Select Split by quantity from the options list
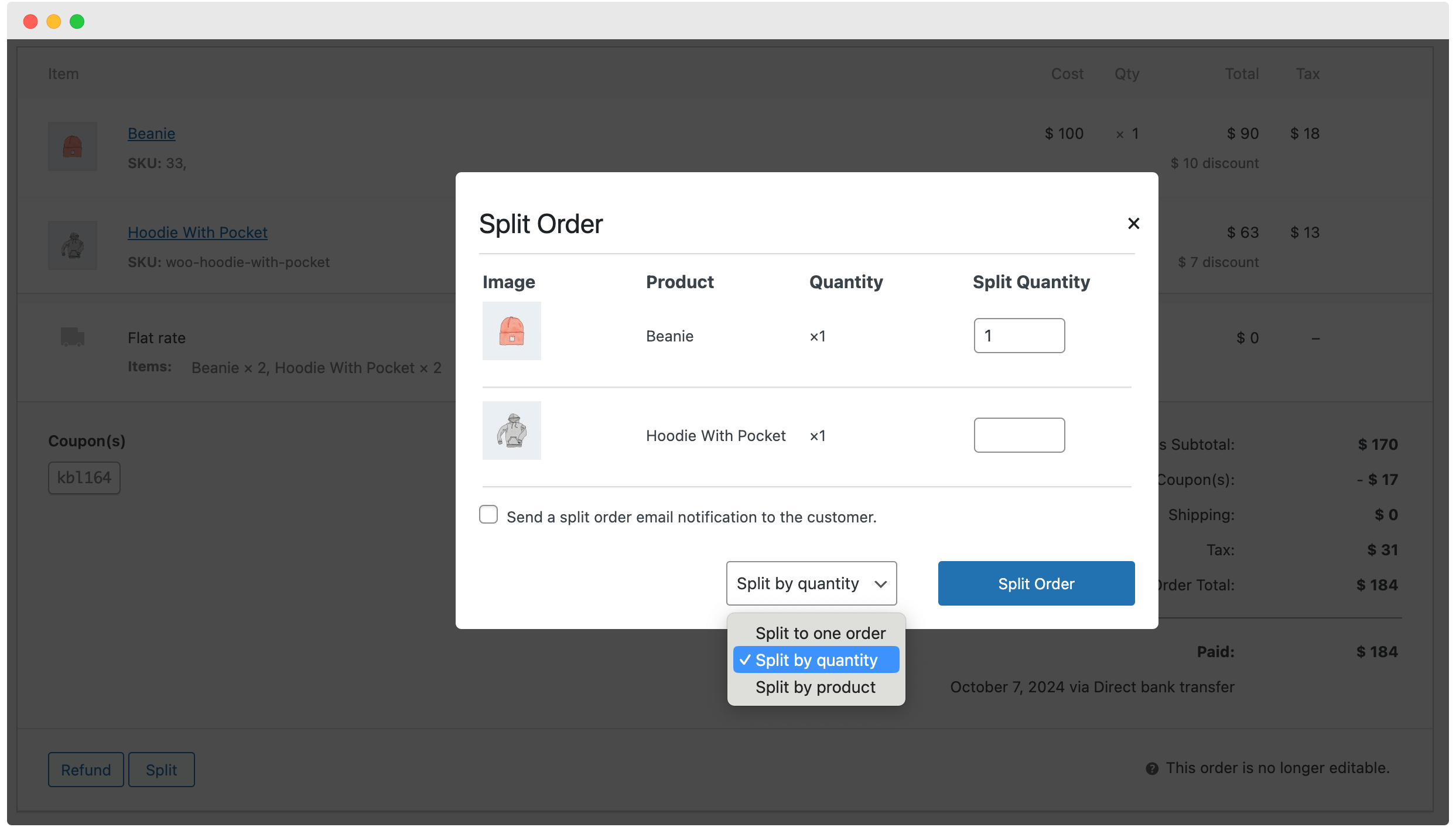Screen dimensions: 1456x827 pos(816,659)
